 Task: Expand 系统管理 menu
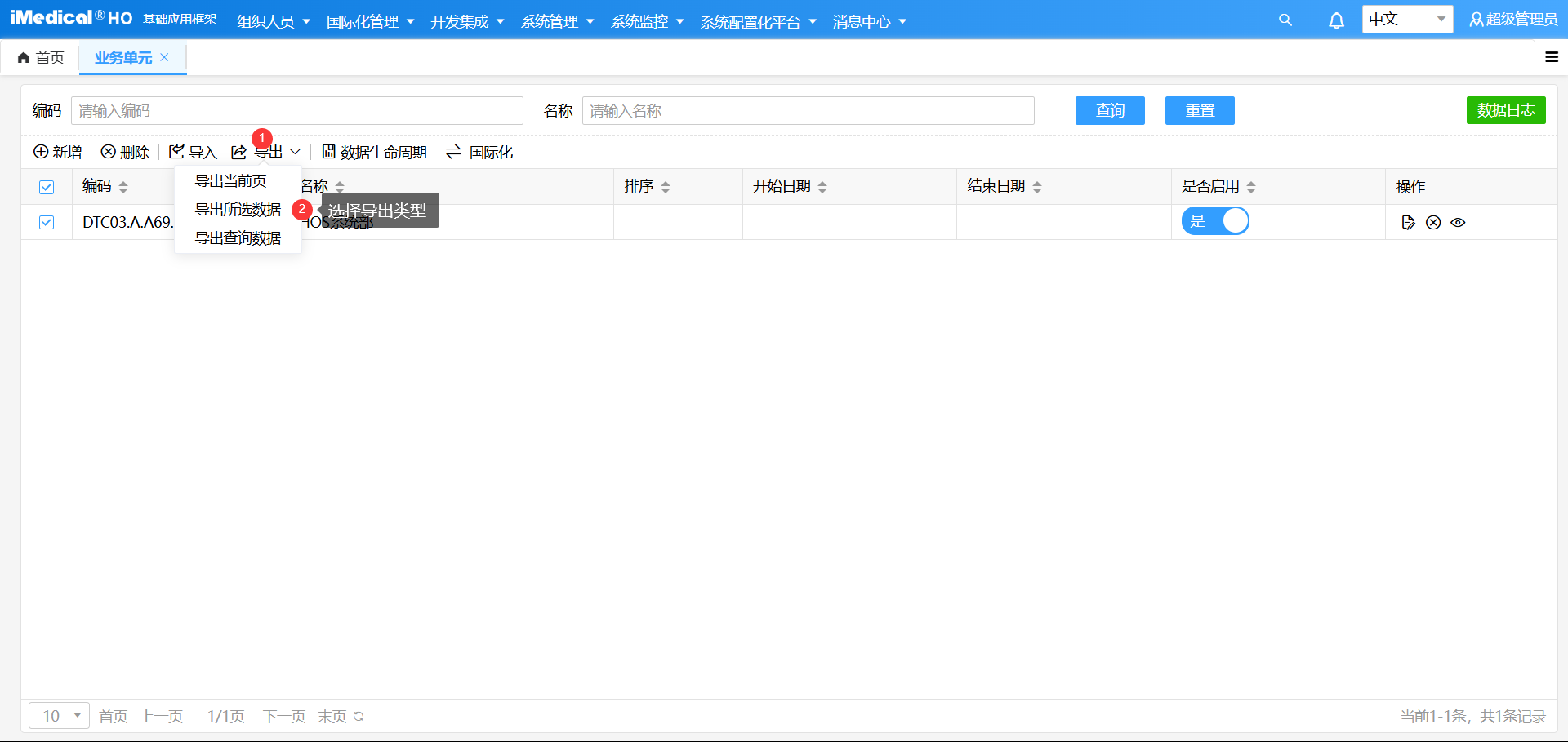pos(557,21)
